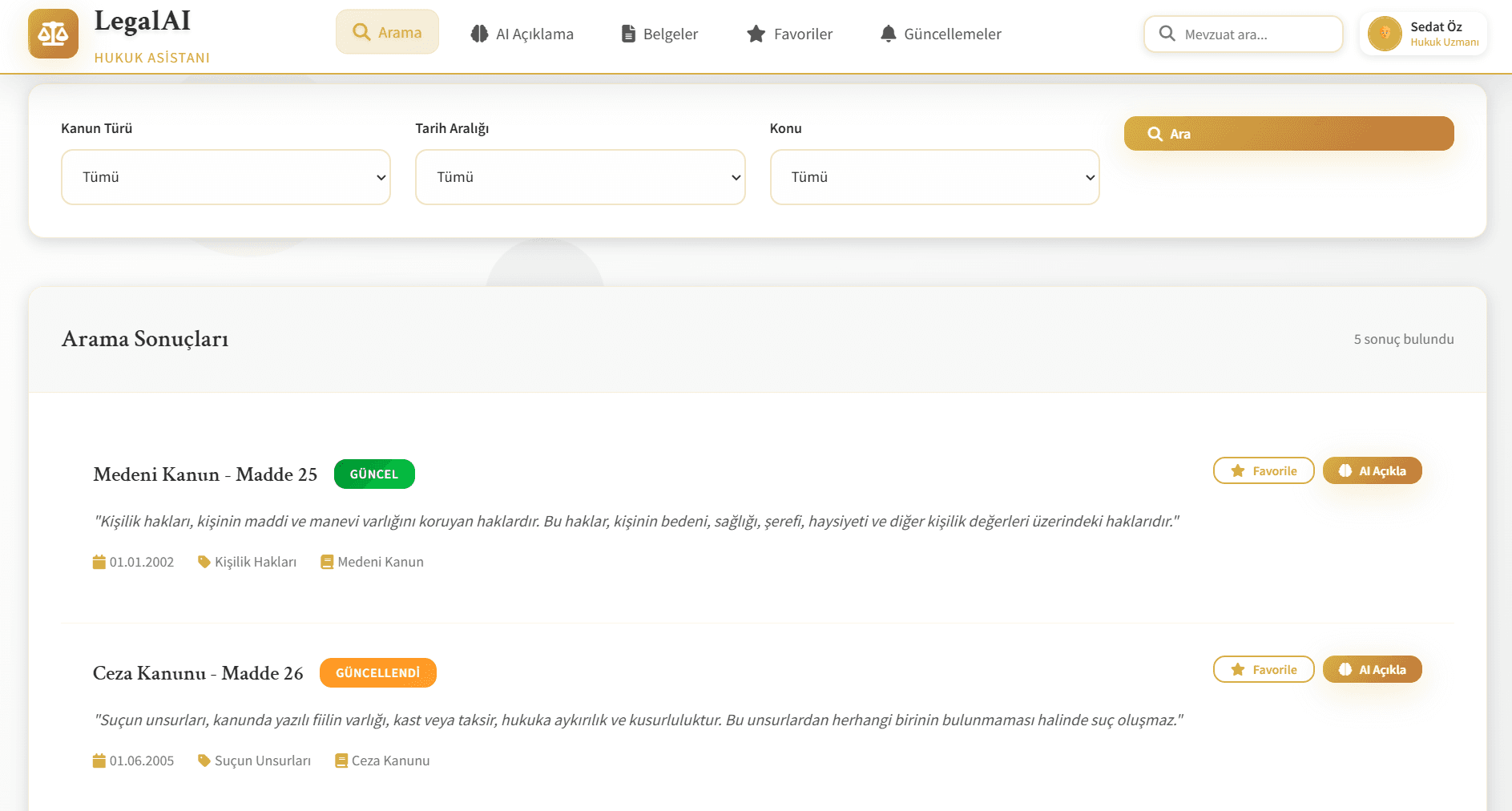Click calendar icon beside 01.01.2002
This screenshot has width=1512, height=811.
99,562
